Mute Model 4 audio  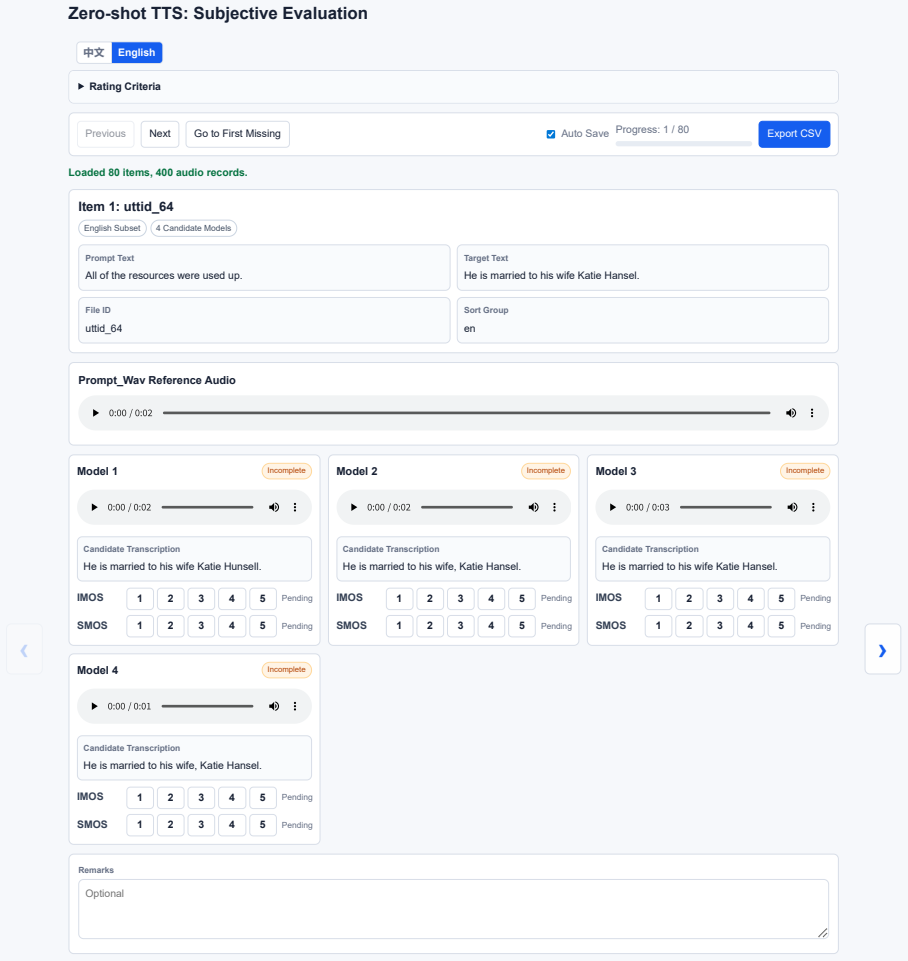[274, 706]
